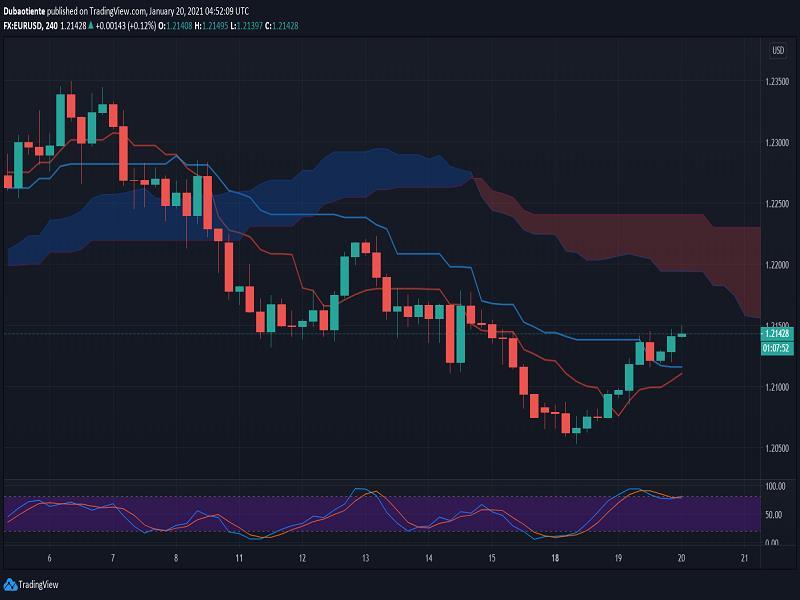800x600 pixels.
Task: Click the 1.21000 price axis label
Action: (x=777, y=387)
